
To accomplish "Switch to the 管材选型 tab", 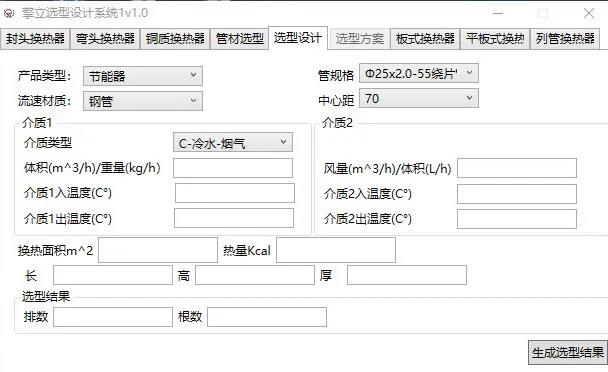I will coord(239,39).
